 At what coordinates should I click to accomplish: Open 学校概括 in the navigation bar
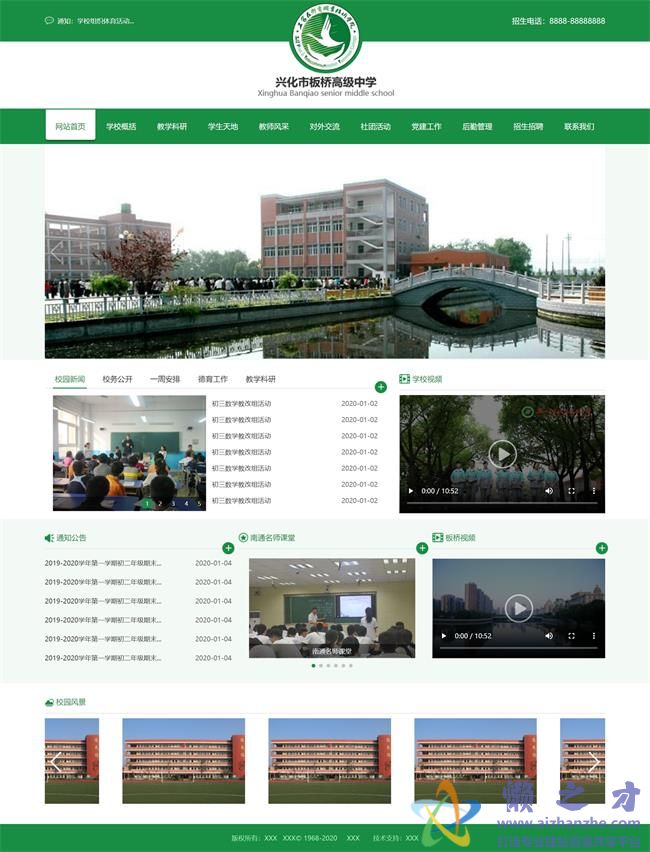click(x=121, y=126)
